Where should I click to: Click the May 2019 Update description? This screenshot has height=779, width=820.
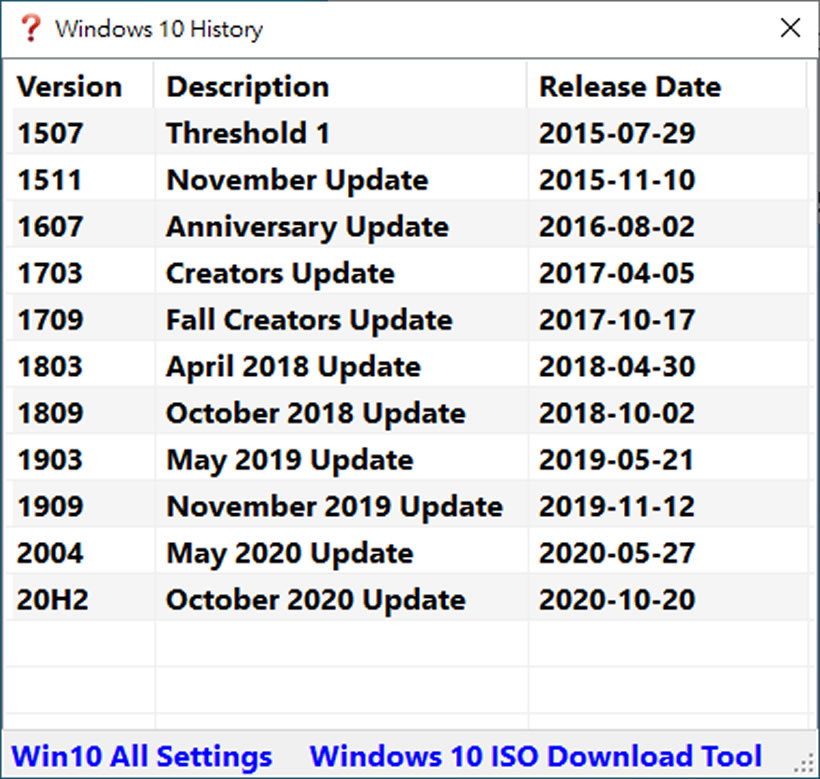click(x=289, y=460)
